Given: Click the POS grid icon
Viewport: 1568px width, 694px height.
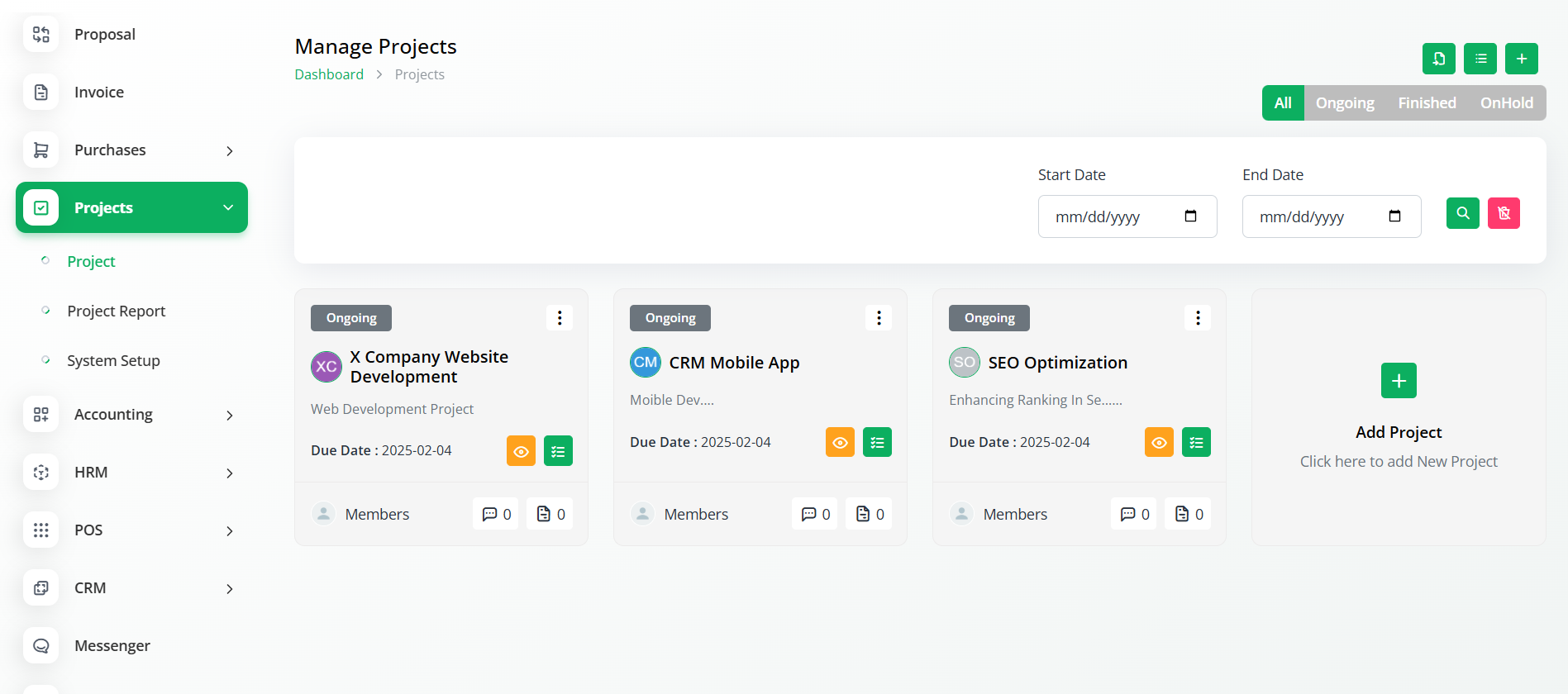Looking at the screenshot, I should click(x=41, y=530).
